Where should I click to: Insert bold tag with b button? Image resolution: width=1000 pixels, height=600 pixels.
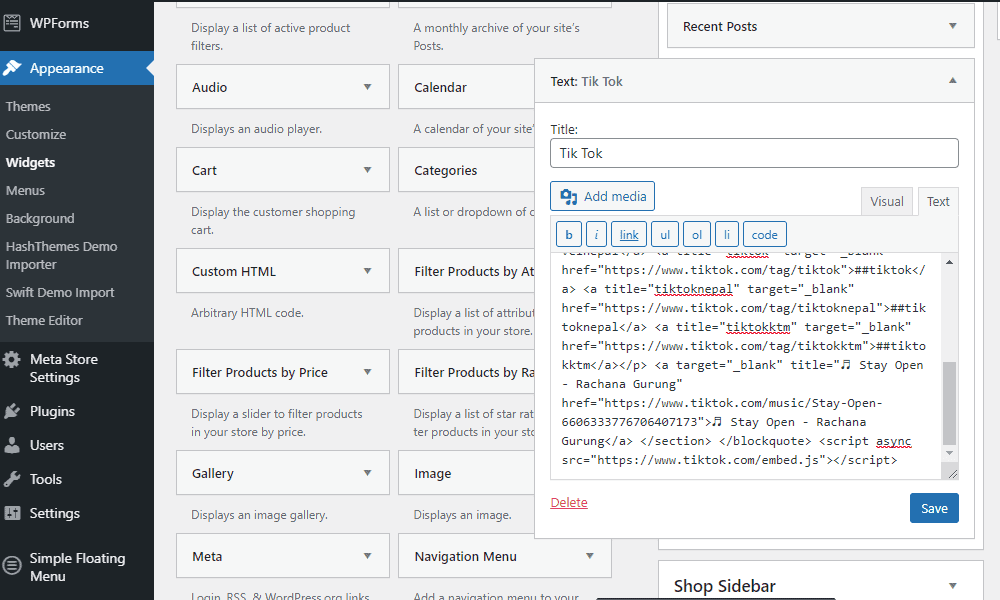(x=568, y=235)
